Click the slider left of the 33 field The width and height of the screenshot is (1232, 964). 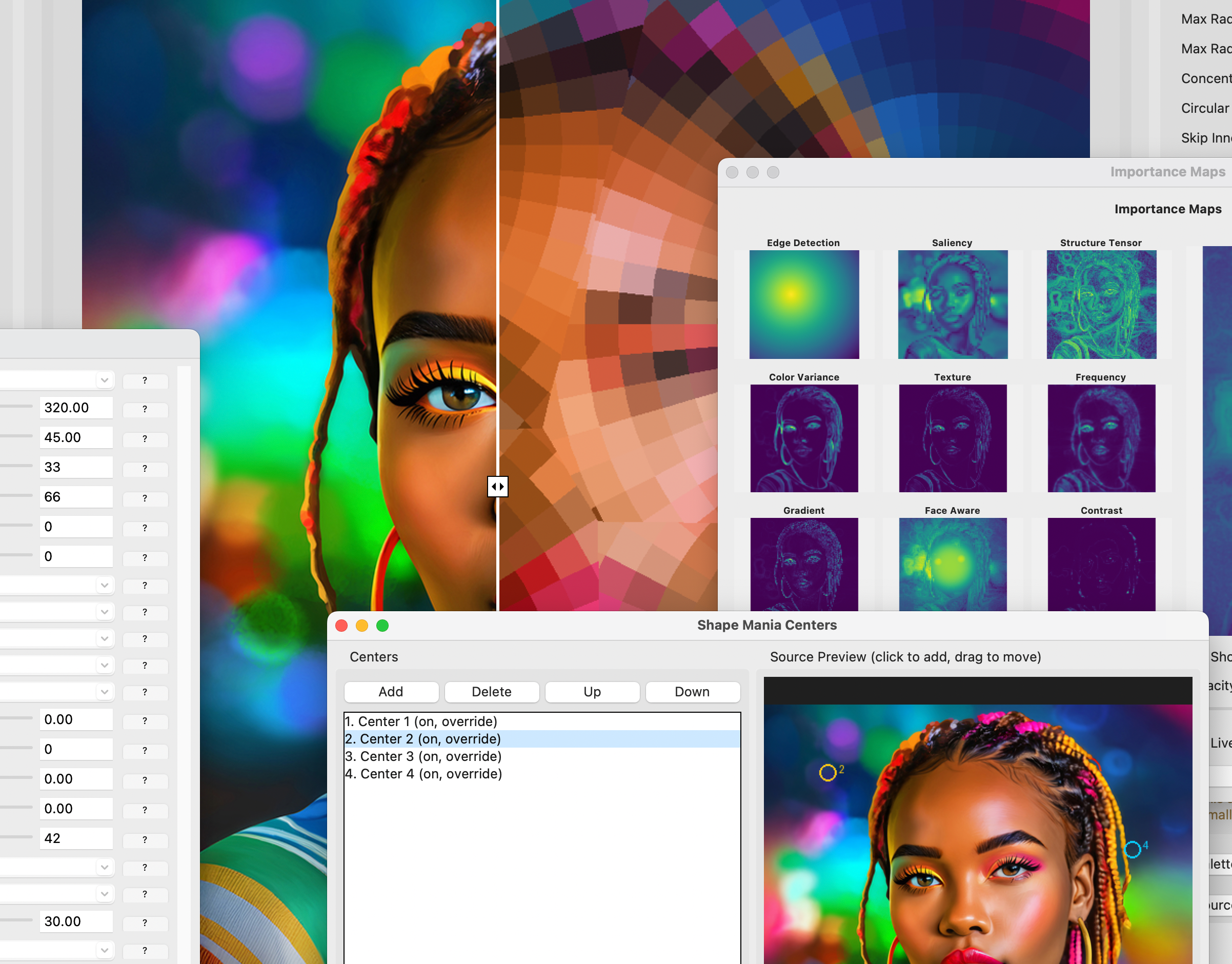coord(16,466)
